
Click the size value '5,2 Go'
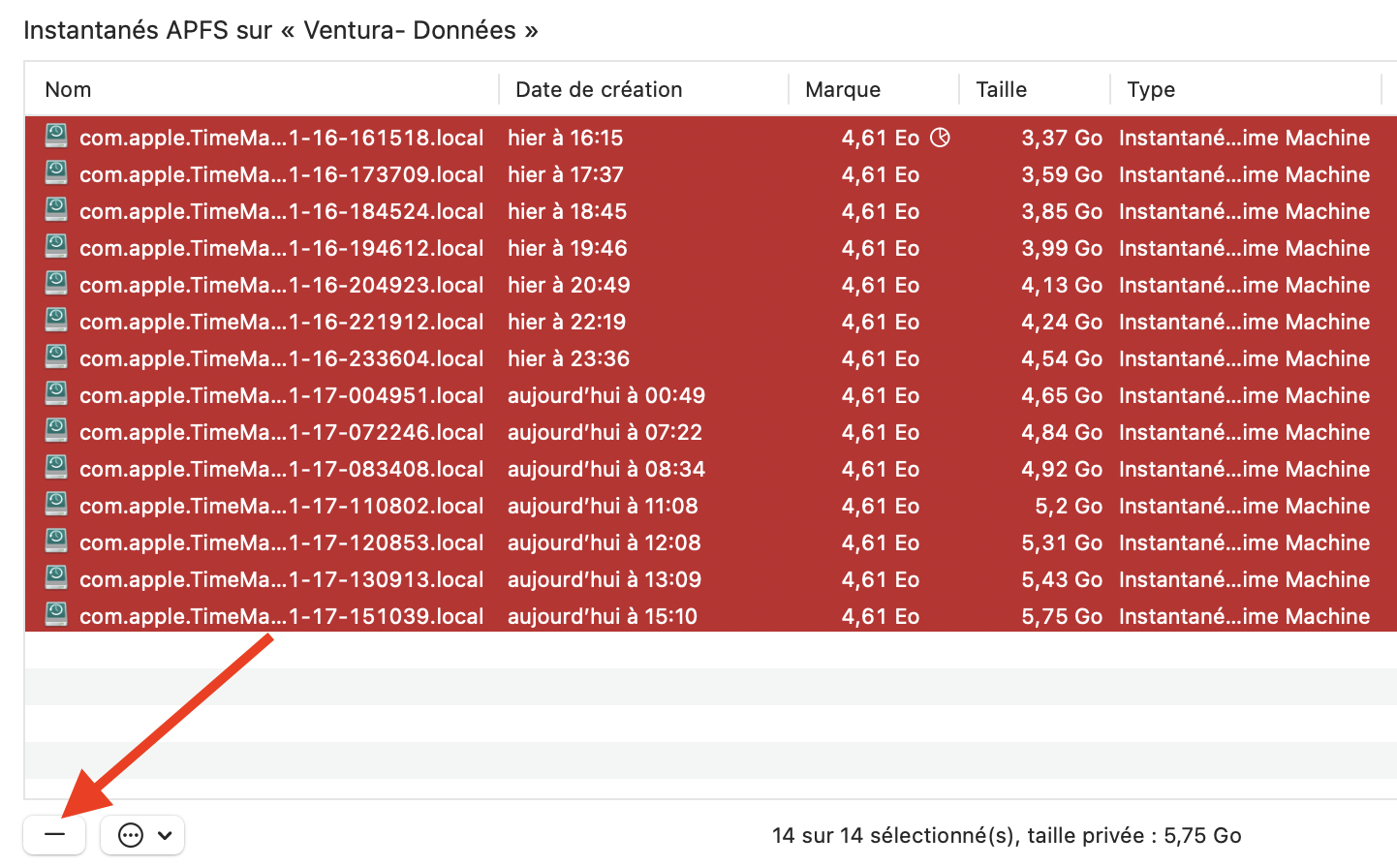1069,506
